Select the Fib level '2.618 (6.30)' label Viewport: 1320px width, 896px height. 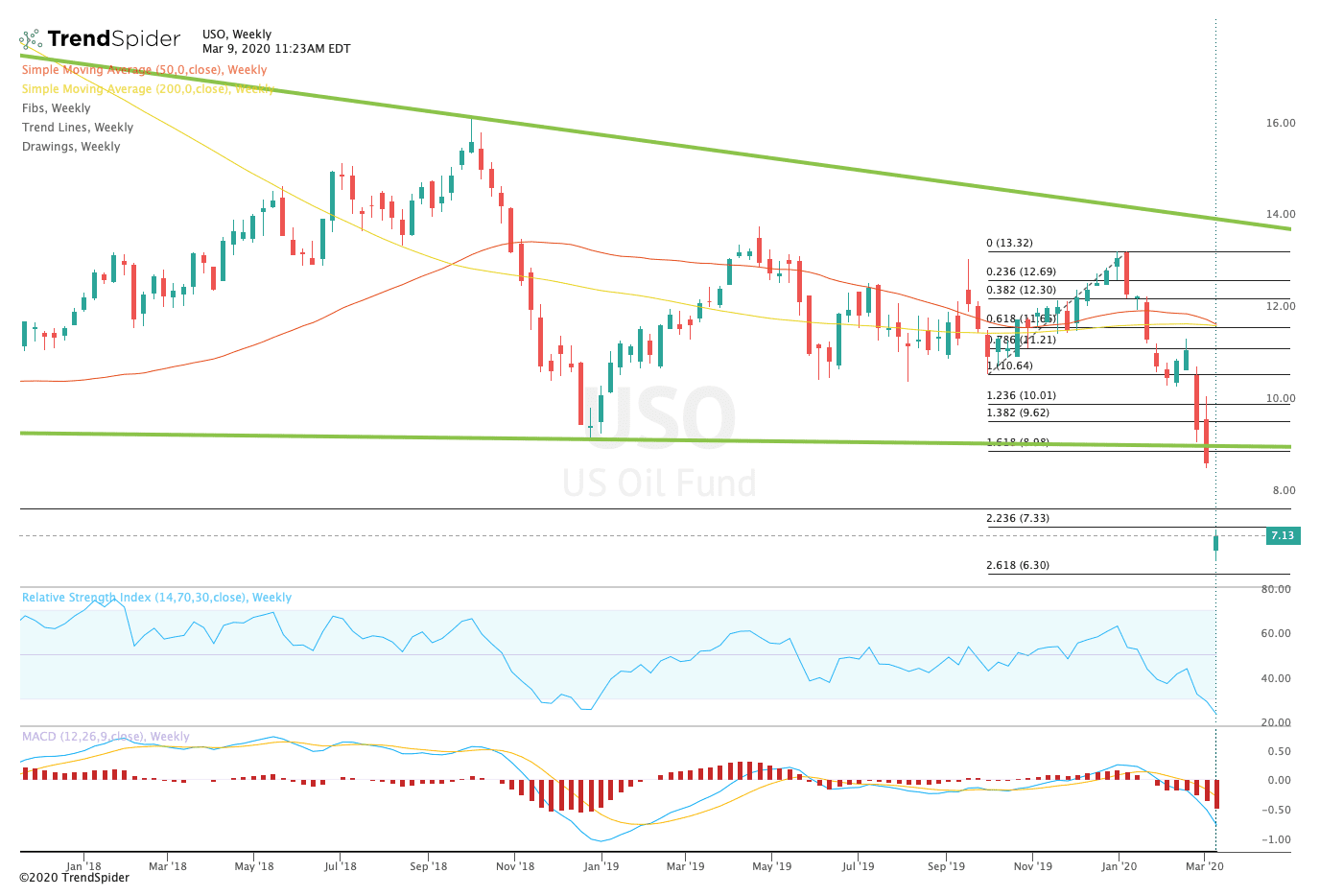point(1018,566)
